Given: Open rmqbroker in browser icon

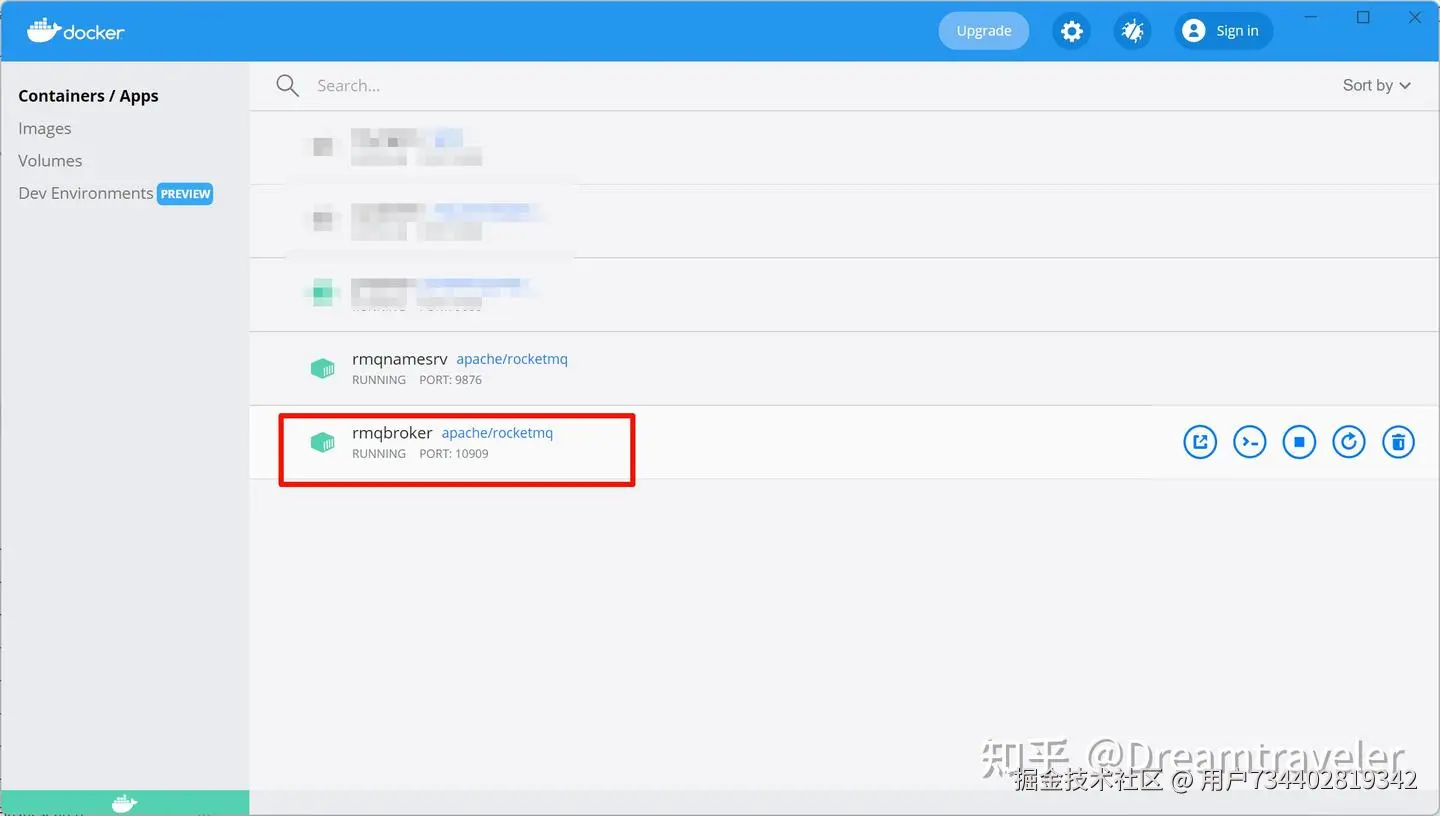Looking at the screenshot, I should pos(1200,442).
